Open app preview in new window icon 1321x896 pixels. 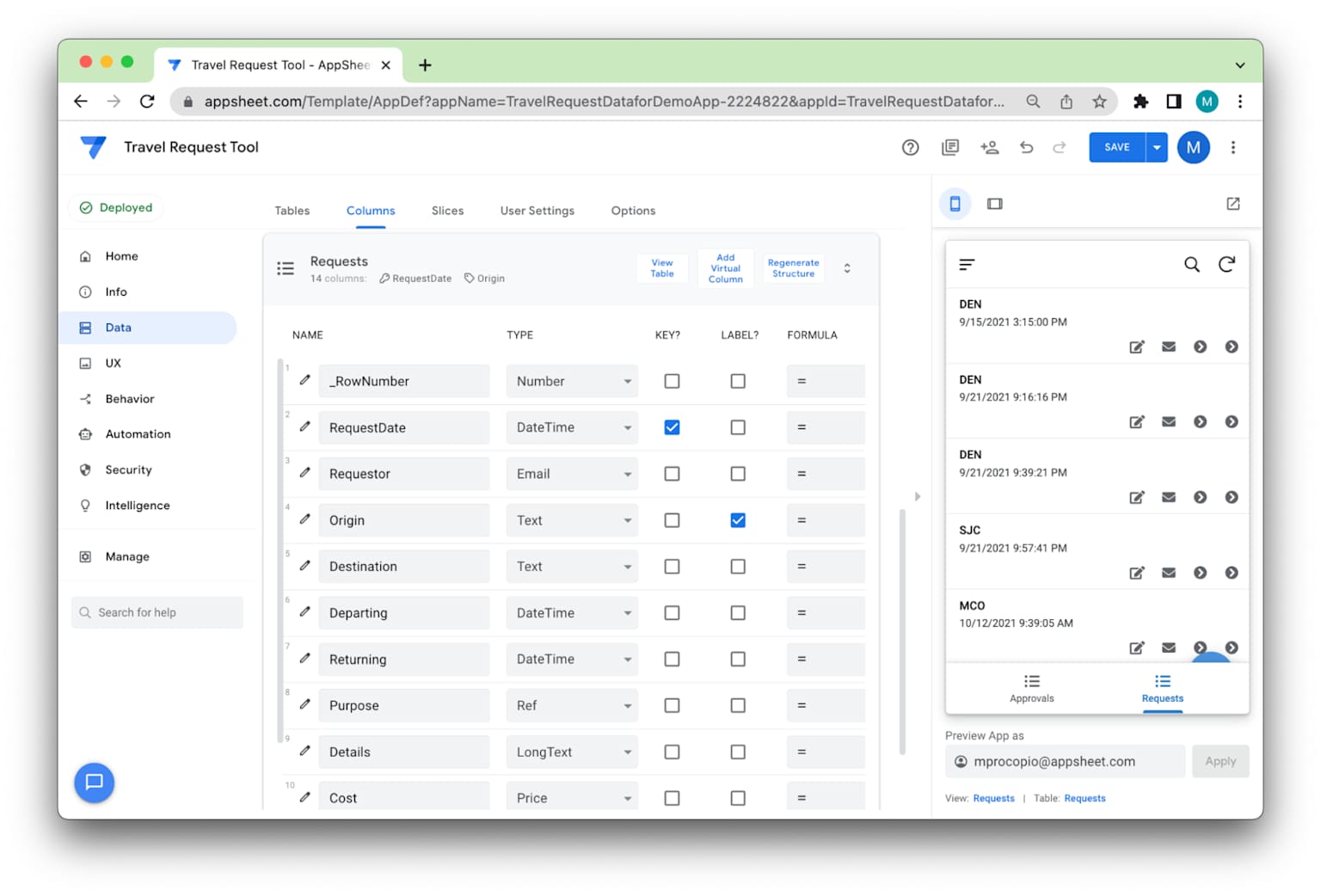pyautogui.click(x=1233, y=204)
